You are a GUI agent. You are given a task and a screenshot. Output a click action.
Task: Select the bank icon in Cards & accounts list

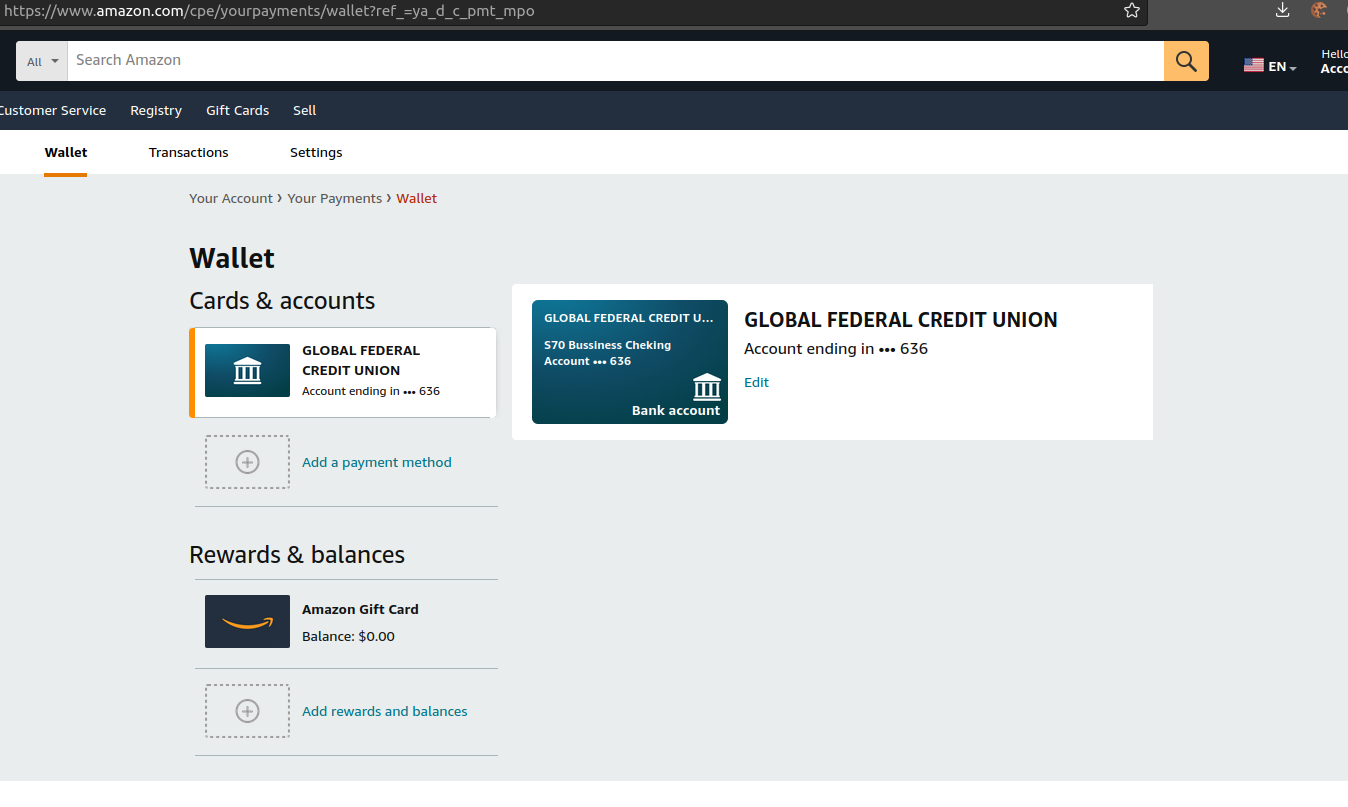247,371
